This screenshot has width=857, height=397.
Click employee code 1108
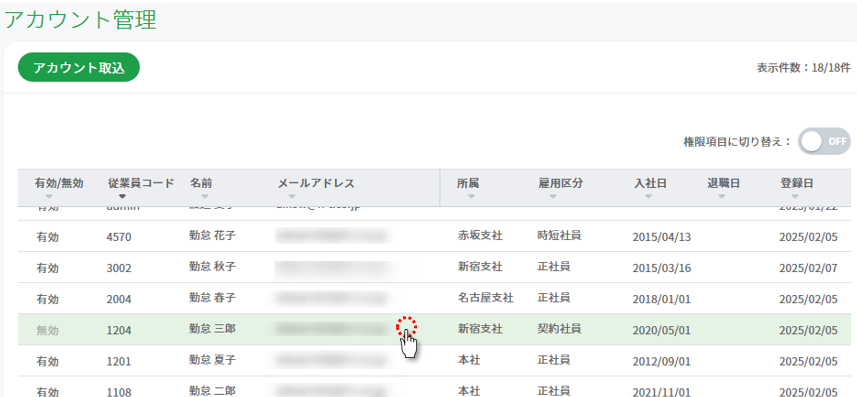click(x=119, y=392)
